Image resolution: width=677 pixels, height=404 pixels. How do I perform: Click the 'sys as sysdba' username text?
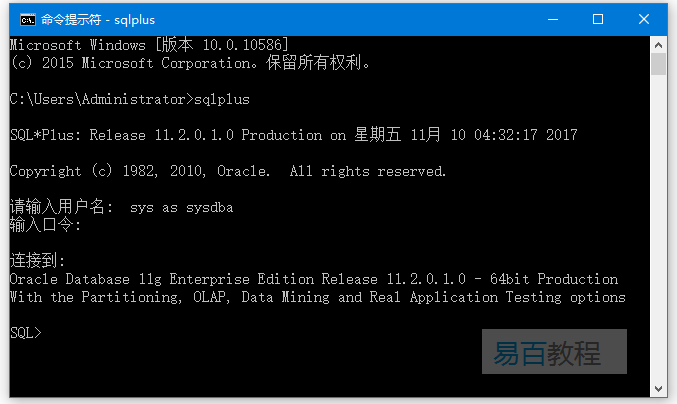click(181, 207)
